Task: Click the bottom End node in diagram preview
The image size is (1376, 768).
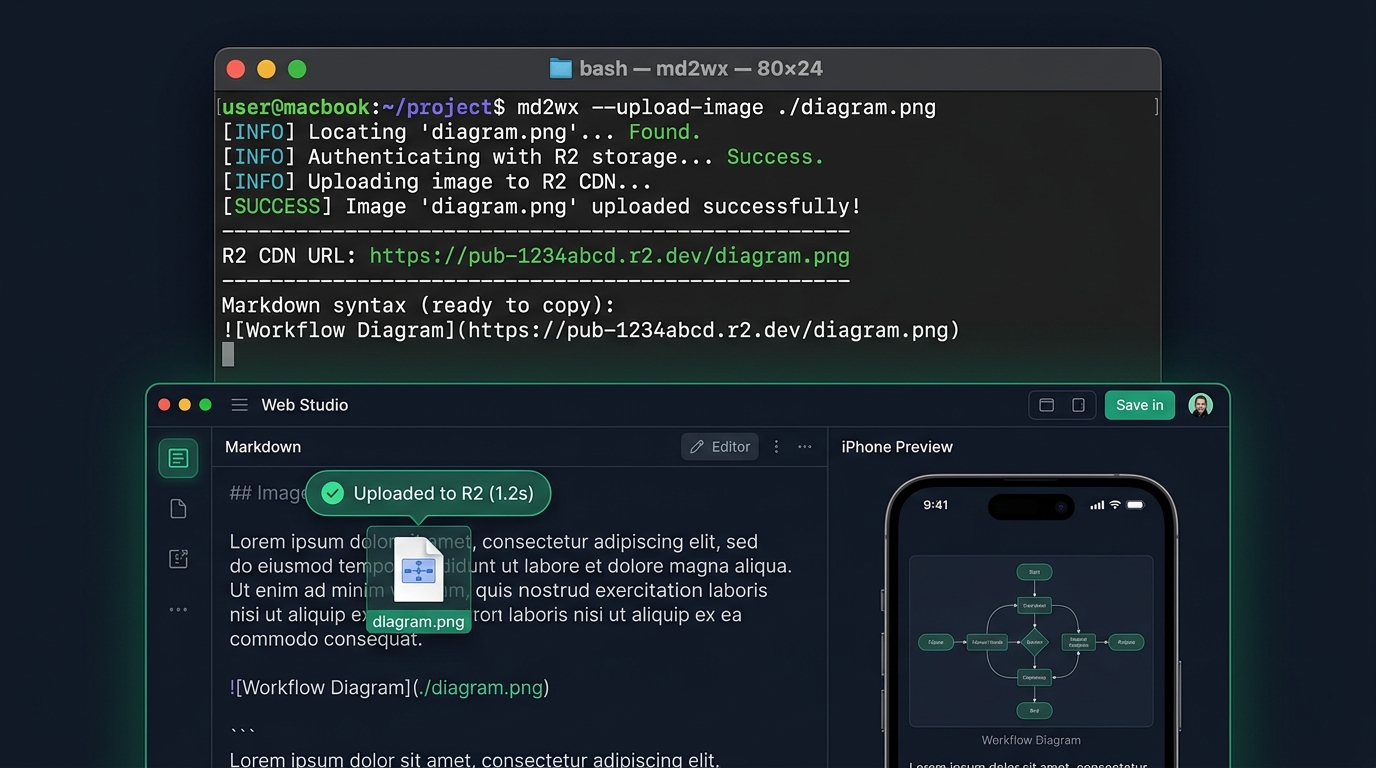Action: [x=1034, y=711]
